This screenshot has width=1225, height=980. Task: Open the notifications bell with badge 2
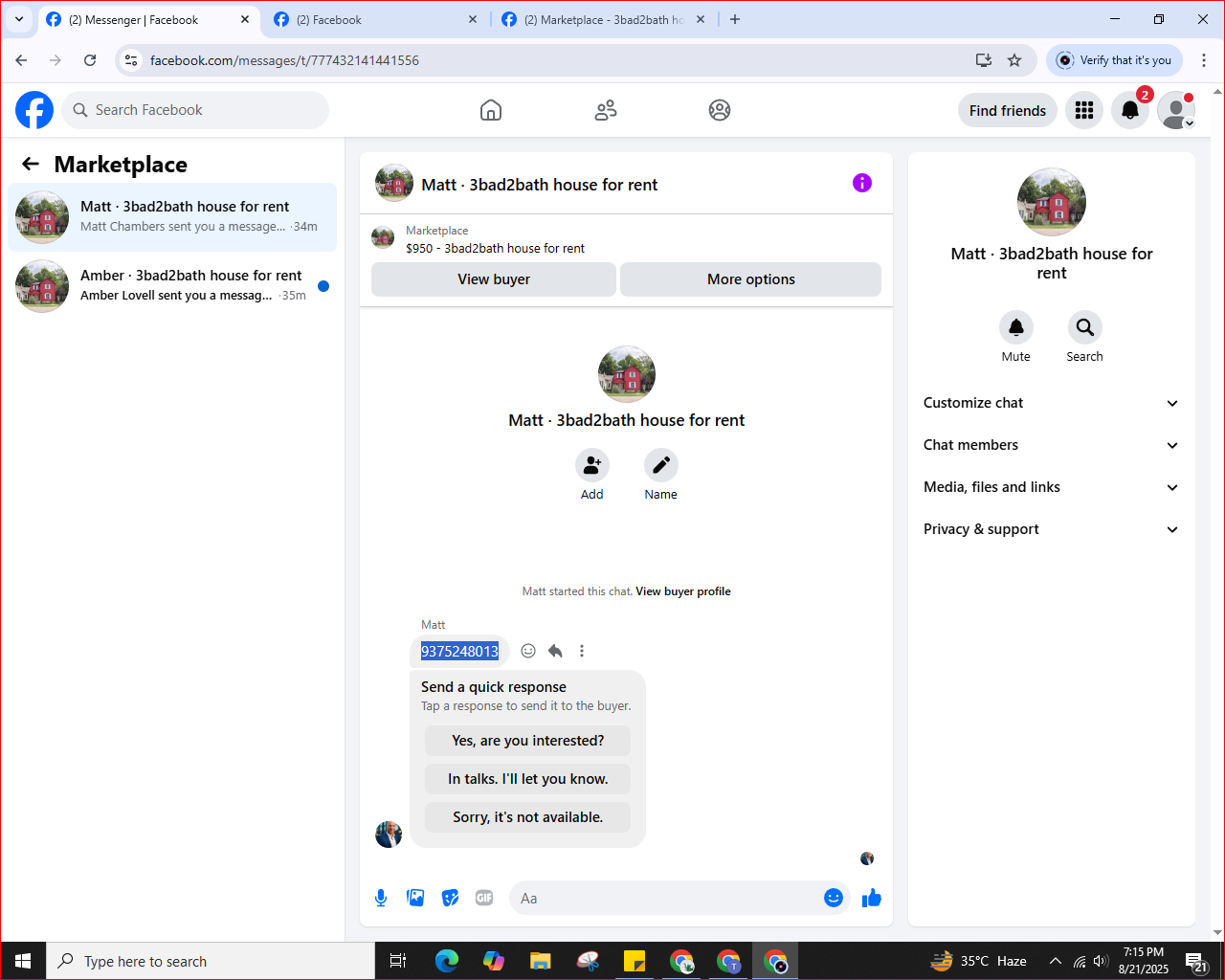[x=1130, y=110]
